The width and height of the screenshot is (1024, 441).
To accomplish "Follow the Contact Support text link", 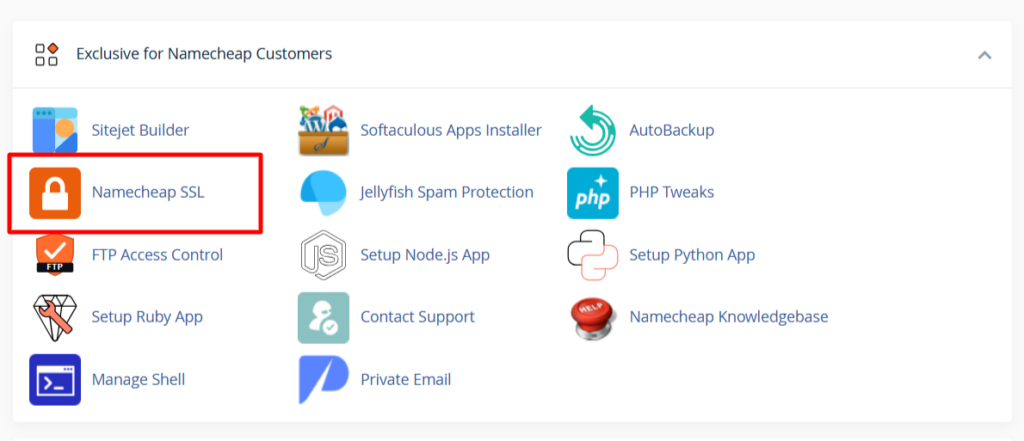I will 417,317.
